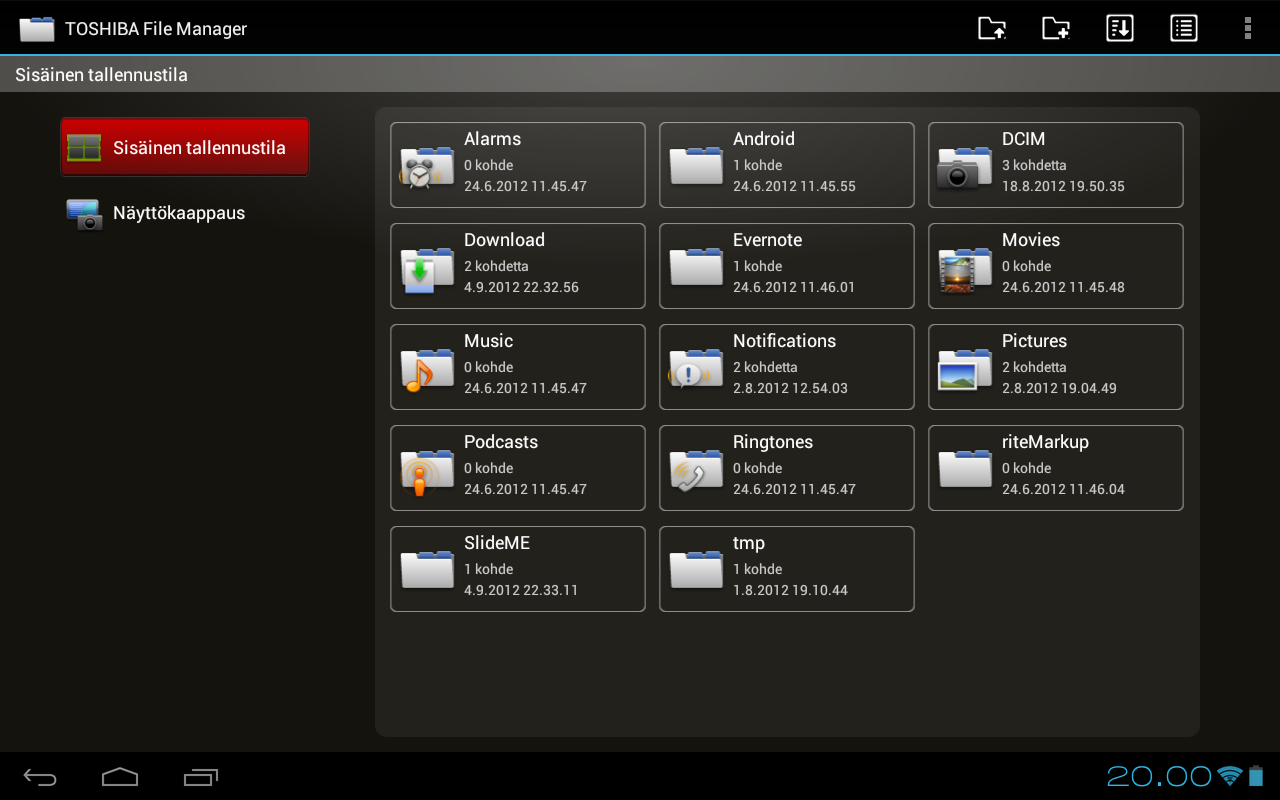The height and width of the screenshot is (800, 1280).
Task: Click the Movies folder icon
Action: pos(965,269)
